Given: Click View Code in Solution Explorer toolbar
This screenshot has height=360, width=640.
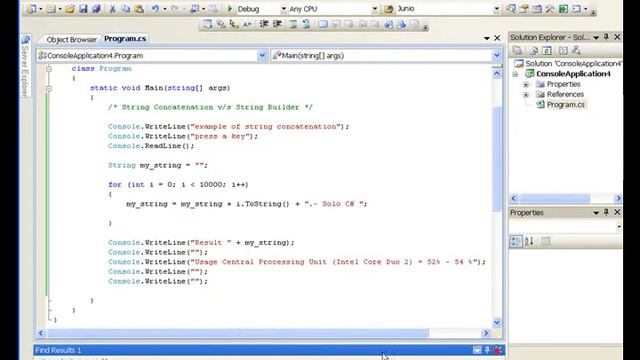Looking at the screenshot, I should pos(563,51).
